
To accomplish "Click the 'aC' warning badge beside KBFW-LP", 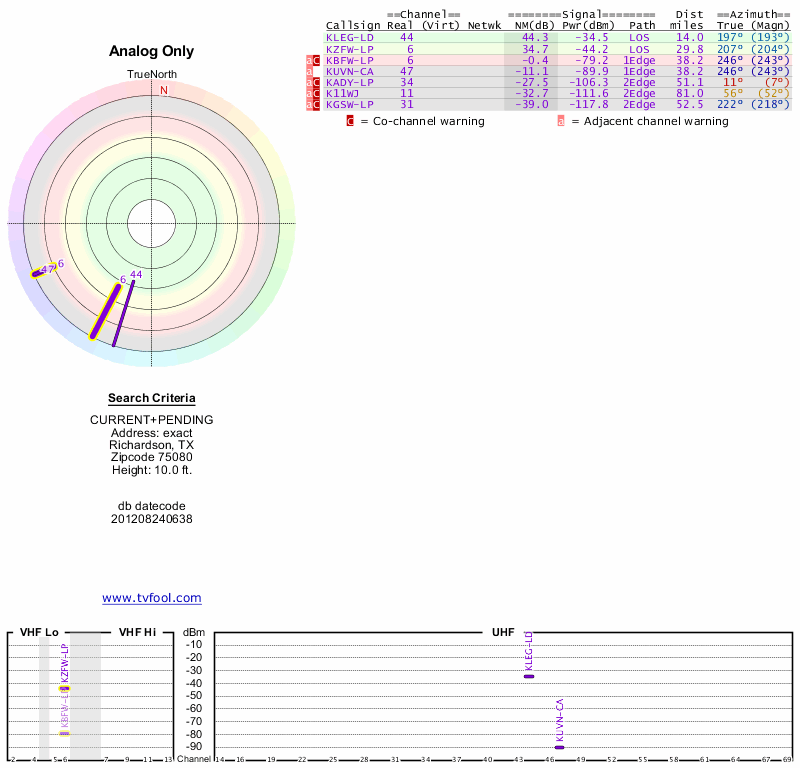I will click(313, 60).
